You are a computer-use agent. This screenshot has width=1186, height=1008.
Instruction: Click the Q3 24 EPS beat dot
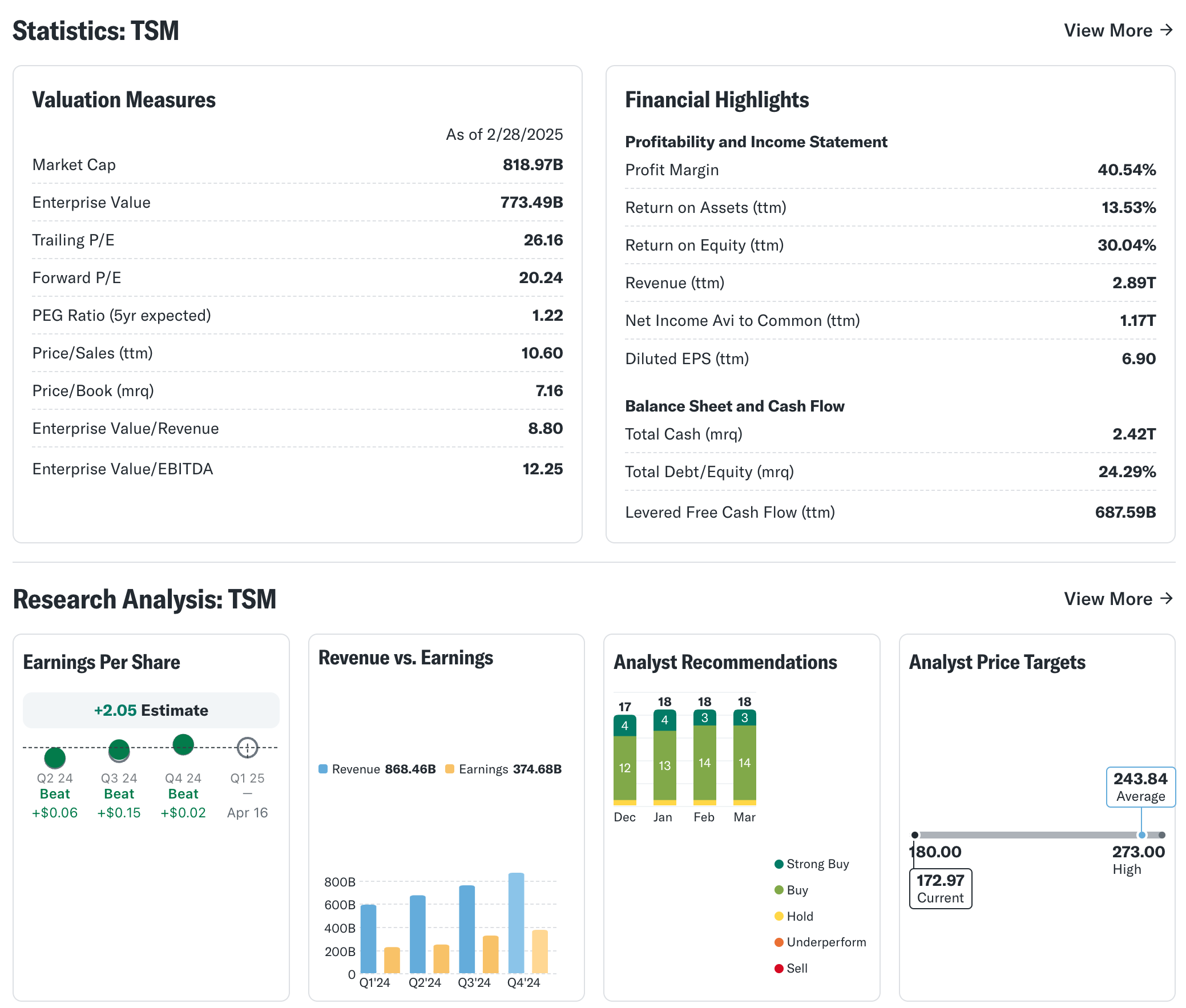119,749
